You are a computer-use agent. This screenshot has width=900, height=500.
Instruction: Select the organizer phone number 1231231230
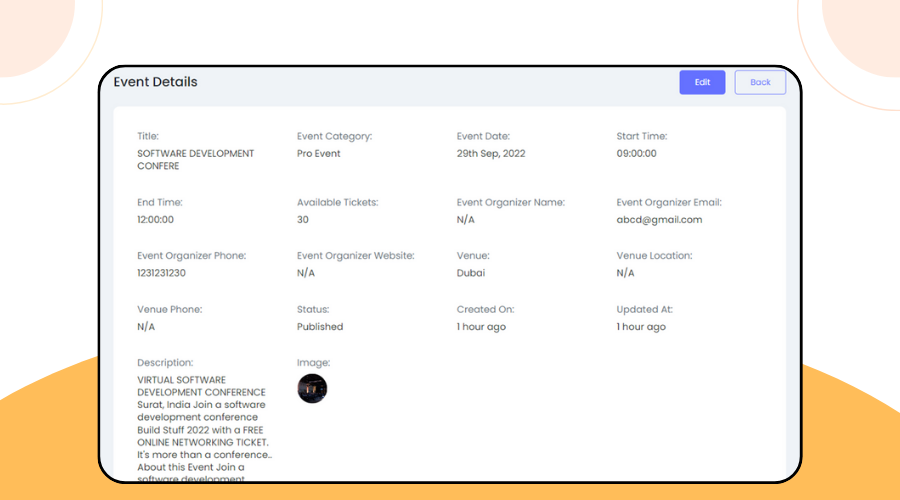coord(161,273)
